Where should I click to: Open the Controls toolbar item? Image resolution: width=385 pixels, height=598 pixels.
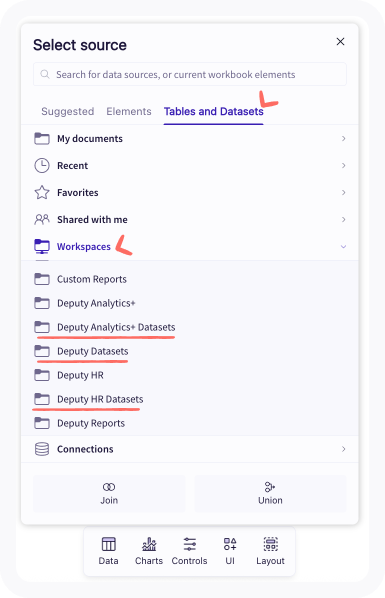189,551
